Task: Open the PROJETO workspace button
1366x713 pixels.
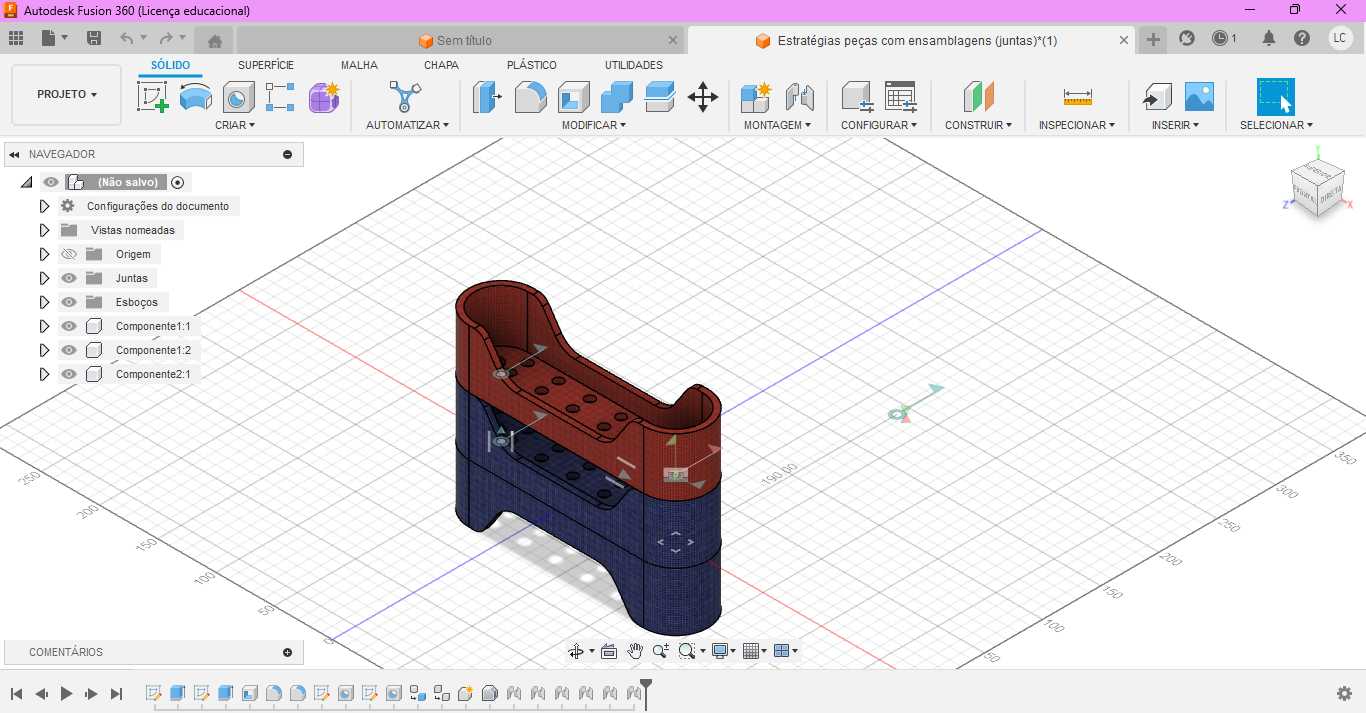Action: click(67, 94)
